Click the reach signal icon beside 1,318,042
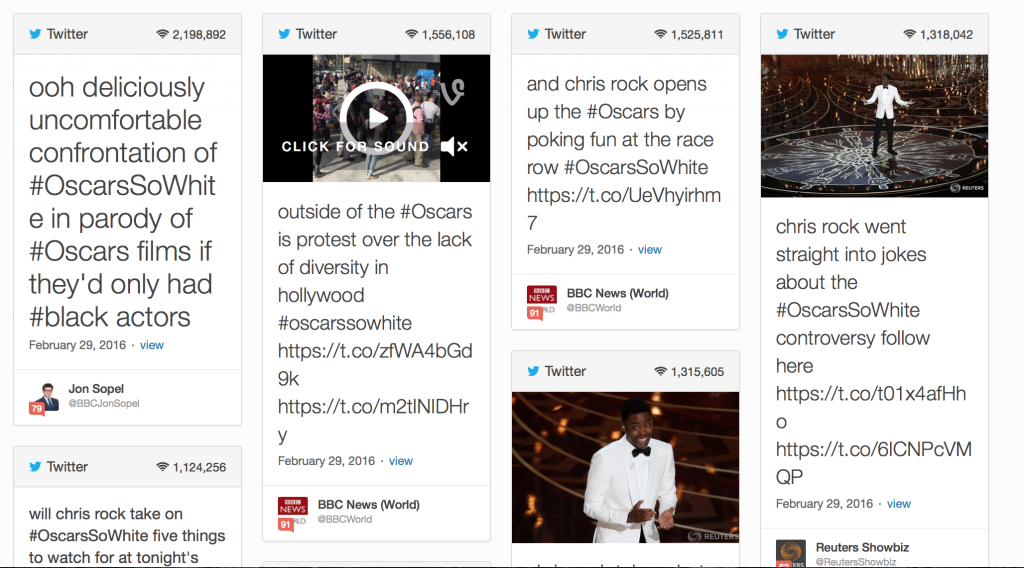Screen dimensions: 1024x568 coord(909,34)
